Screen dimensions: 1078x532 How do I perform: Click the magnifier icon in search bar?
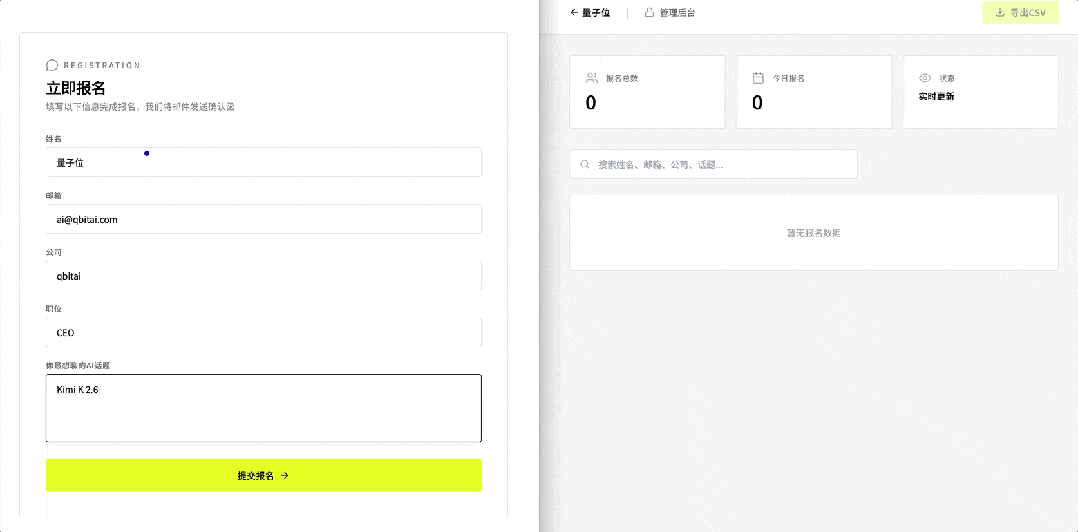[584, 164]
